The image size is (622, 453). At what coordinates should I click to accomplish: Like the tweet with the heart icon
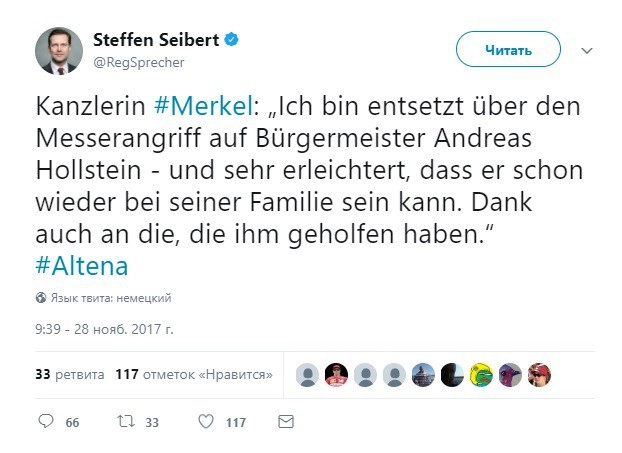pyautogui.click(x=205, y=422)
